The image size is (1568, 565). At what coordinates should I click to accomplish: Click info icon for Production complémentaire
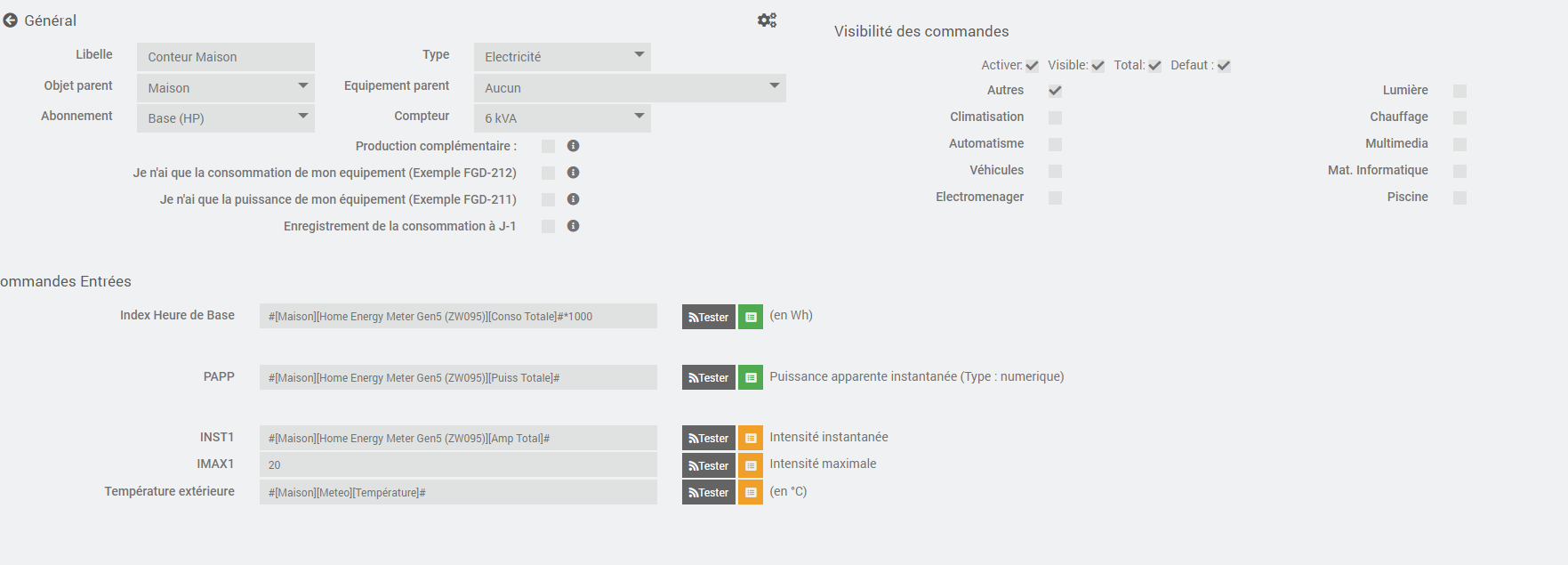coord(574,146)
